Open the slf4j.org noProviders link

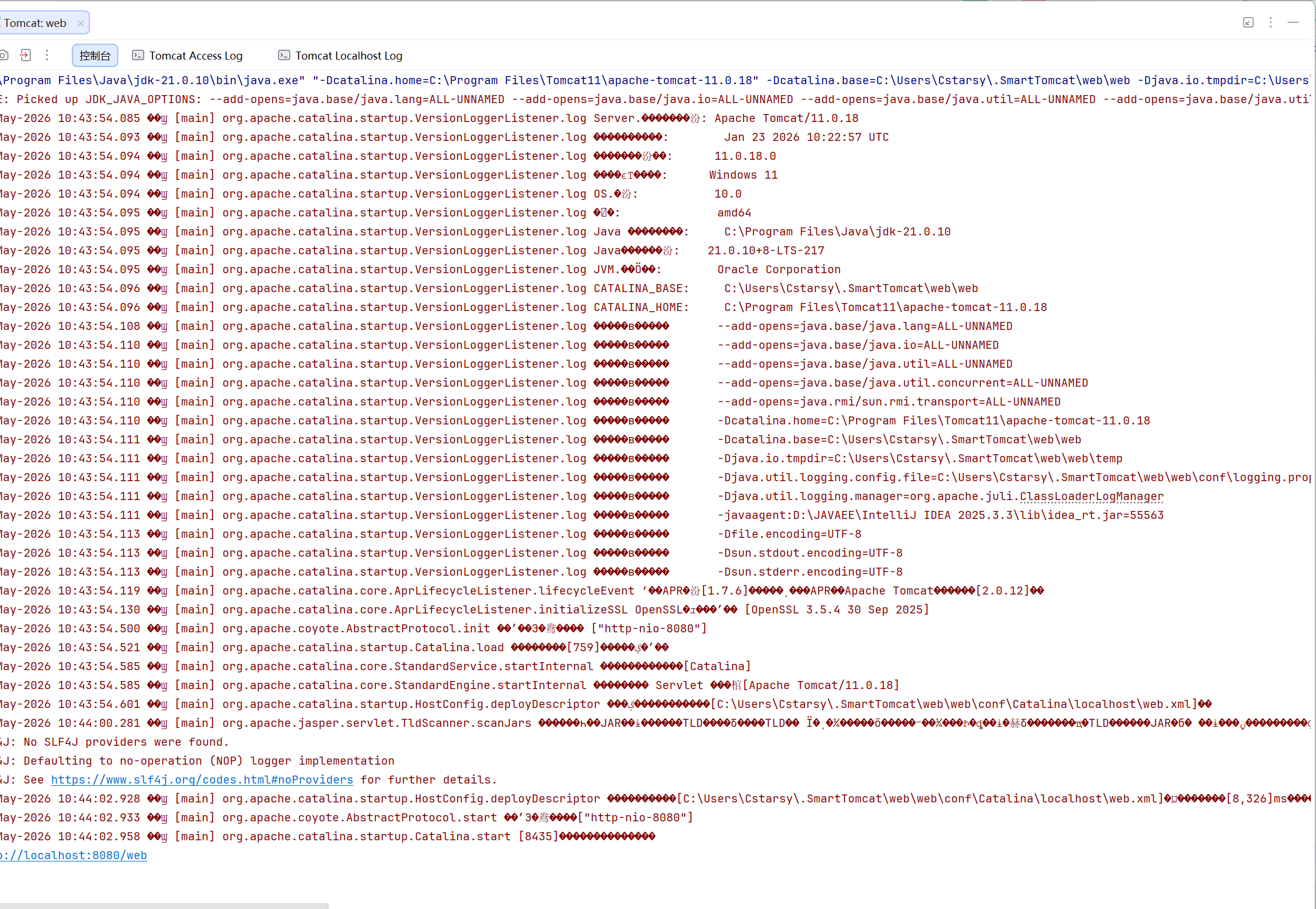[202, 780]
